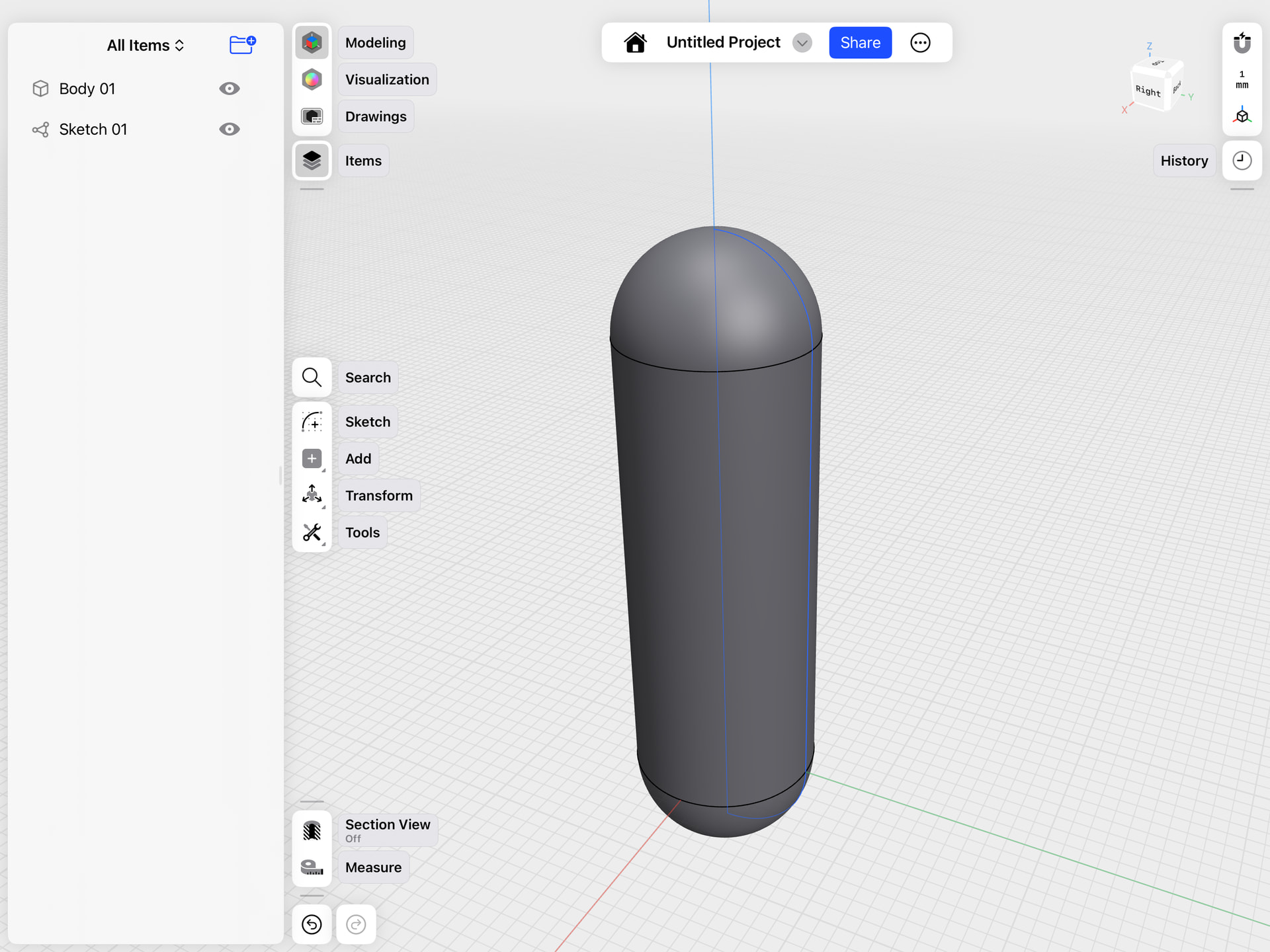Screen dimensions: 1270x952
Task: Hide Sketch 01 with eye icon
Action: tap(230, 130)
